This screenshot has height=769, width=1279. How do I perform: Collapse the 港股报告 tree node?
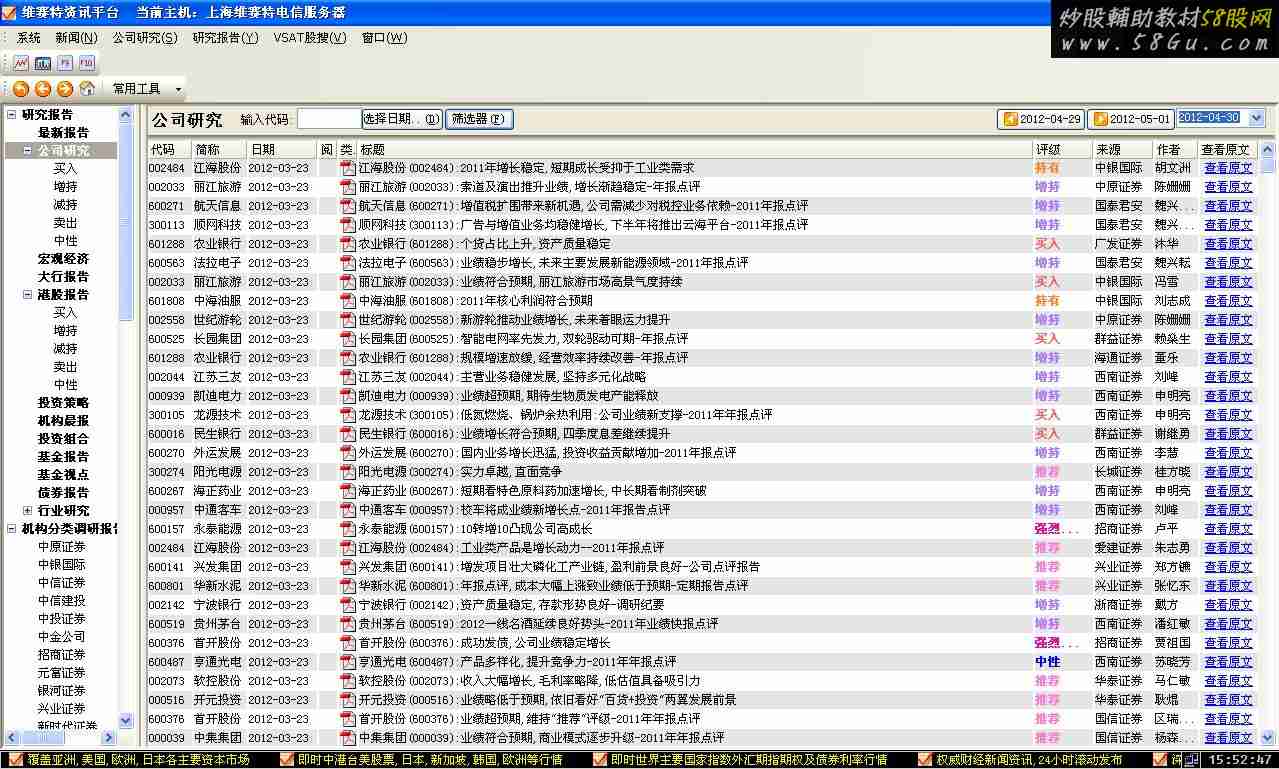(27, 294)
